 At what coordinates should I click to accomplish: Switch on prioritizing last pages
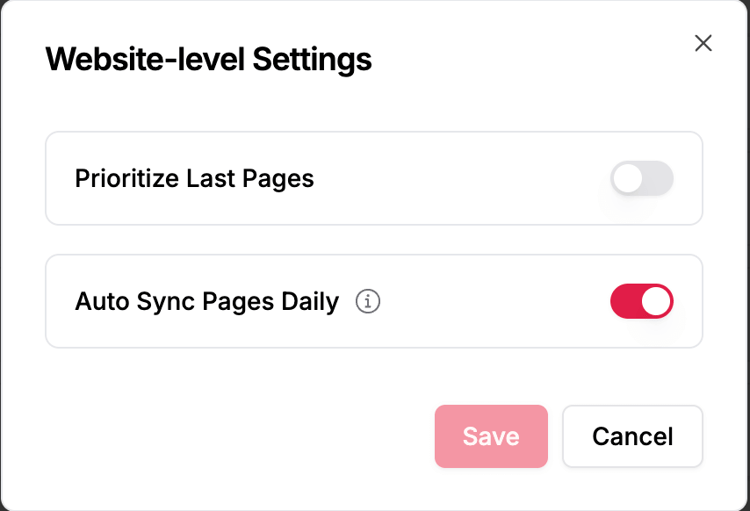(641, 179)
